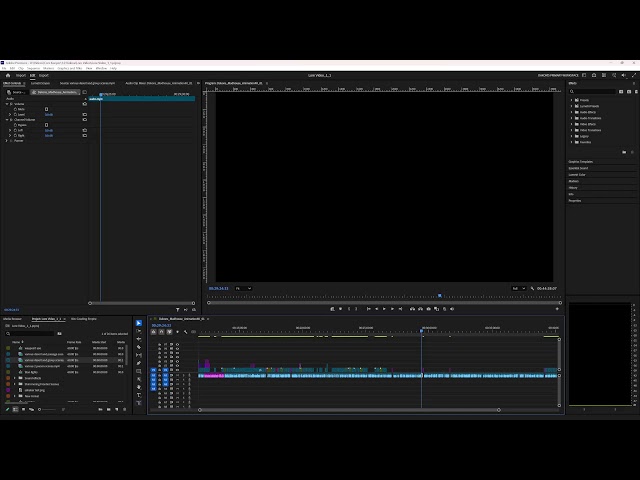Select the Type tool
Image resolution: width=640 pixels, height=480 pixels.
pos(139,395)
